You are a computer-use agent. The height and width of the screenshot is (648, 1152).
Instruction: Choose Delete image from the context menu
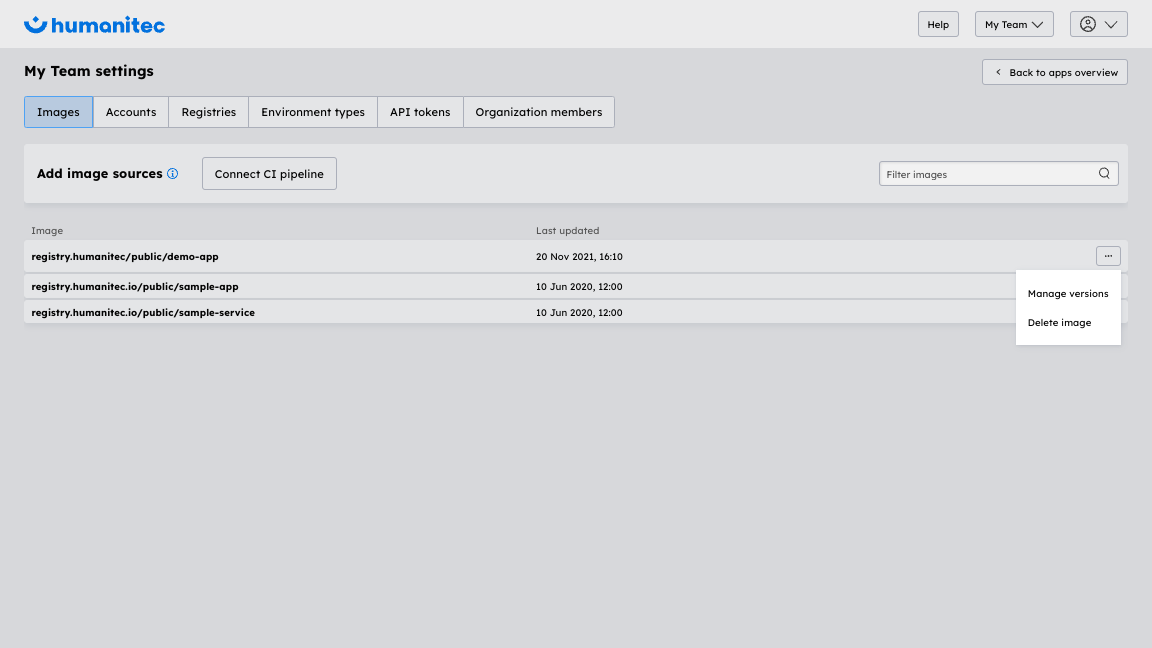point(1059,322)
